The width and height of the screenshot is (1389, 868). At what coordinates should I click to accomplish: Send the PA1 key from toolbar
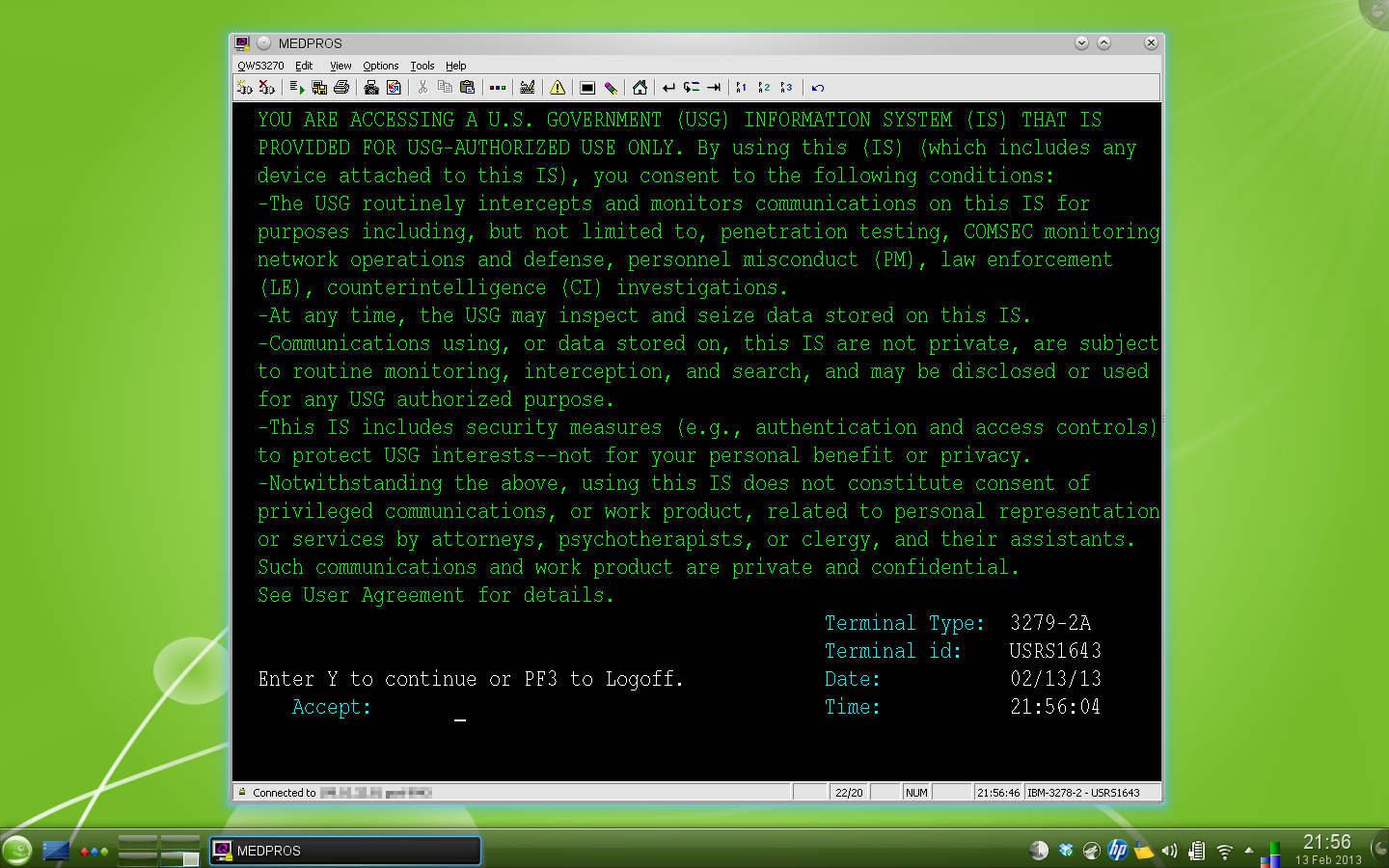pyautogui.click(x=742, y=88)
